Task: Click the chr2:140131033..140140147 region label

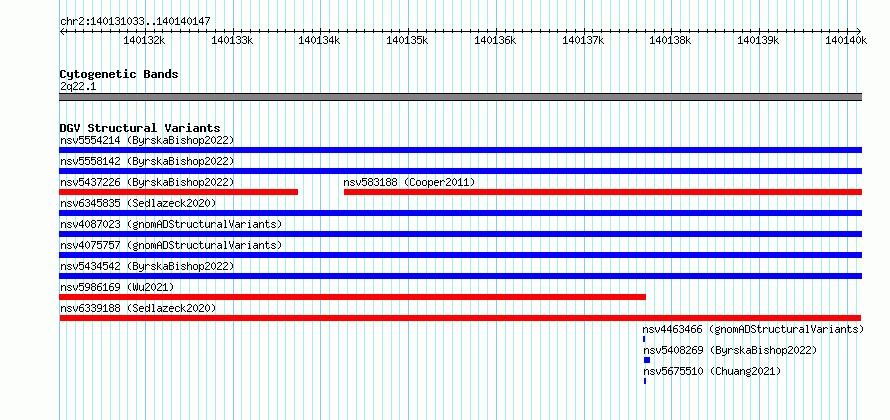Action: [135, 22]
